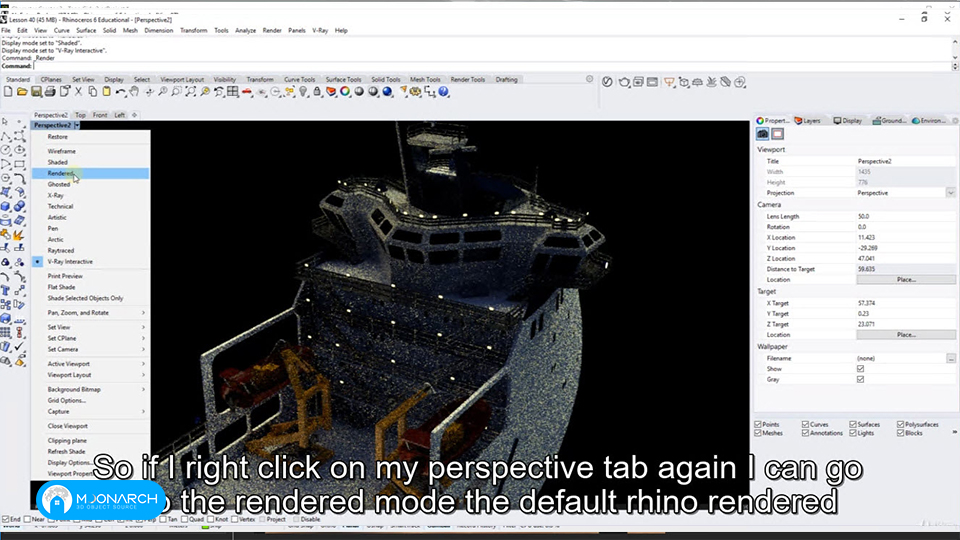The width and height of the screenshot is (960, 540).
Task: Click the Zoom Extents icon
Action: pos(190,92)
